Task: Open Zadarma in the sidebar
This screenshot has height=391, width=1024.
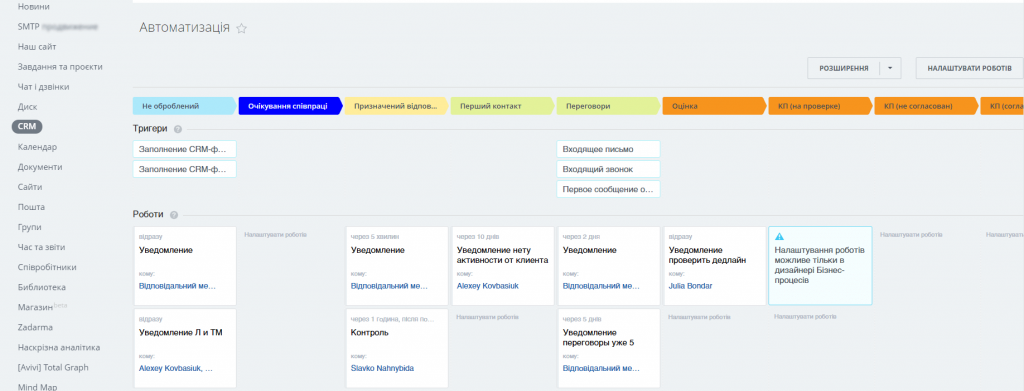Action: pyautogui.click(x=35, y=327)
